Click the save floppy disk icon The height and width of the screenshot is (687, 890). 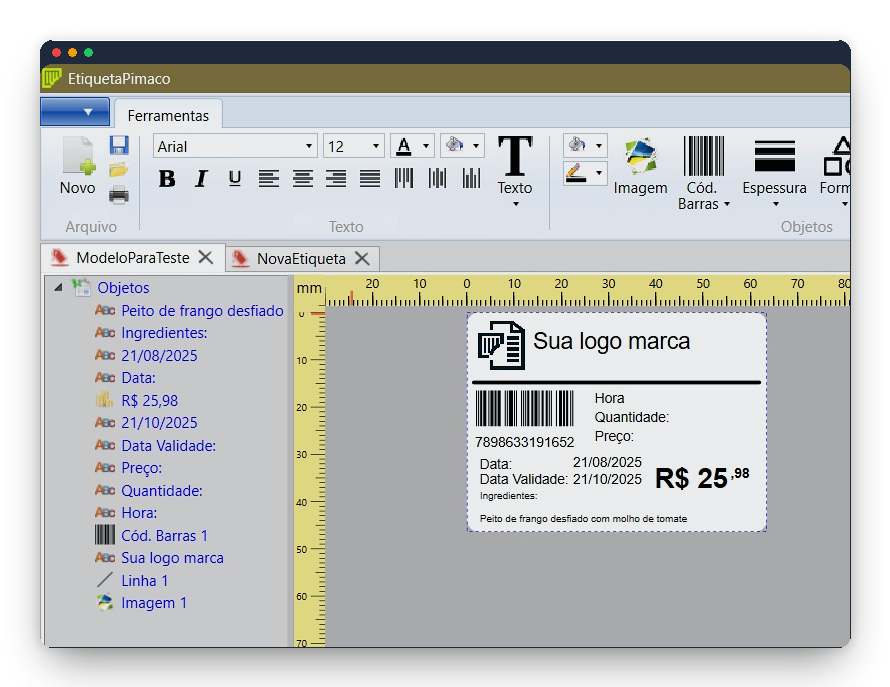click(x=119, y=145)
